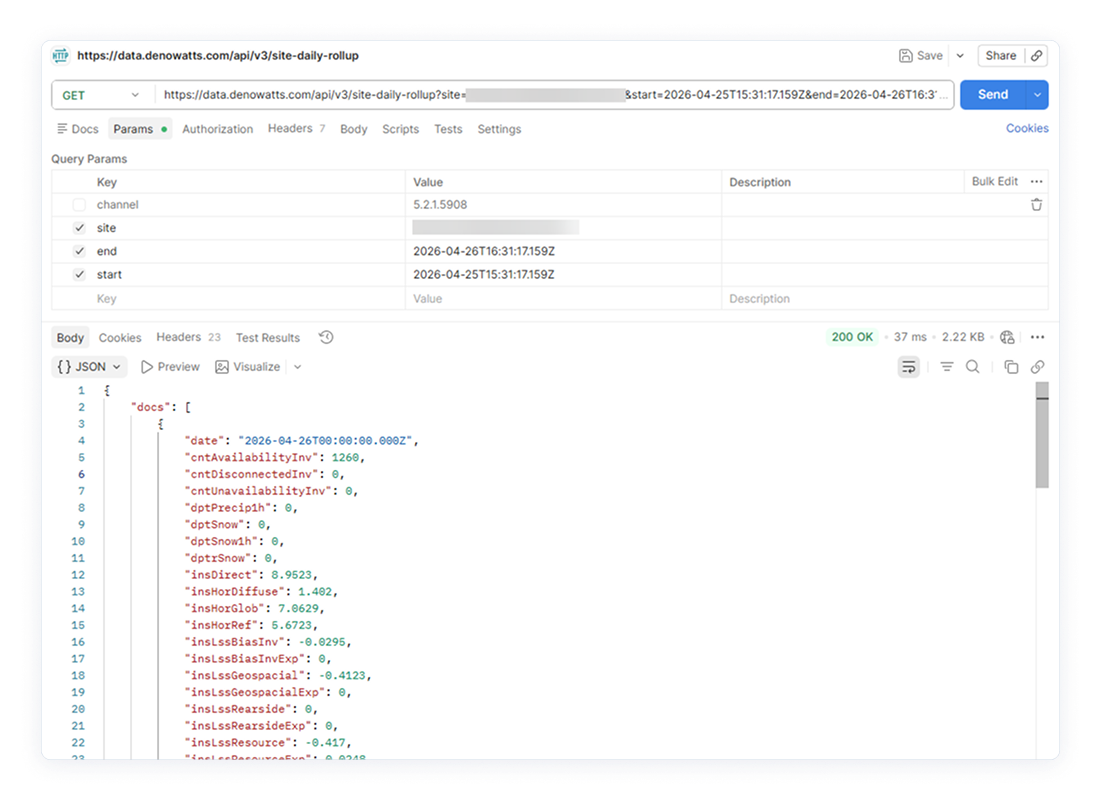Image resolution: width=1100 pixels, height=800 pixels.
Task: Expand the JSON format dropdown
Action: point(89,367)
